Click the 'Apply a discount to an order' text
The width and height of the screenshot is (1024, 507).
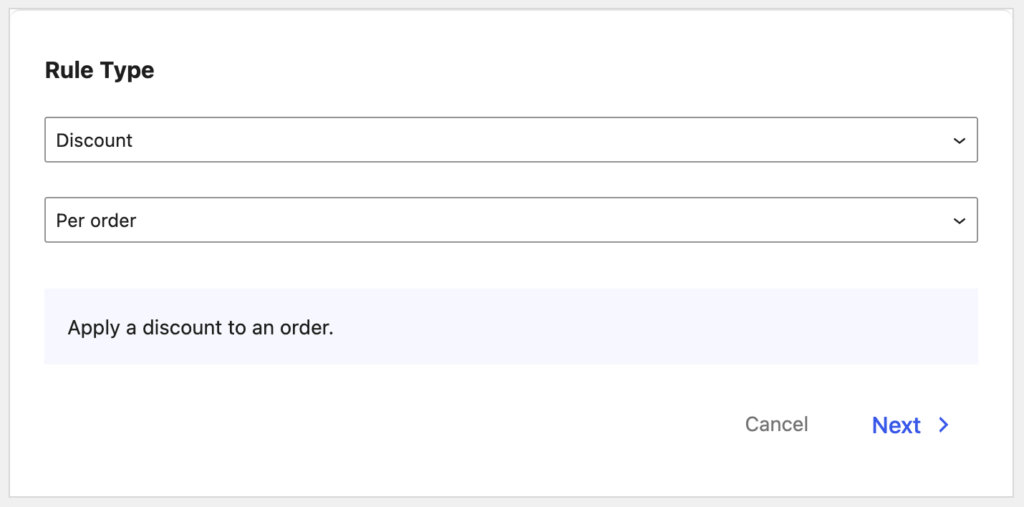click(200, 327)
